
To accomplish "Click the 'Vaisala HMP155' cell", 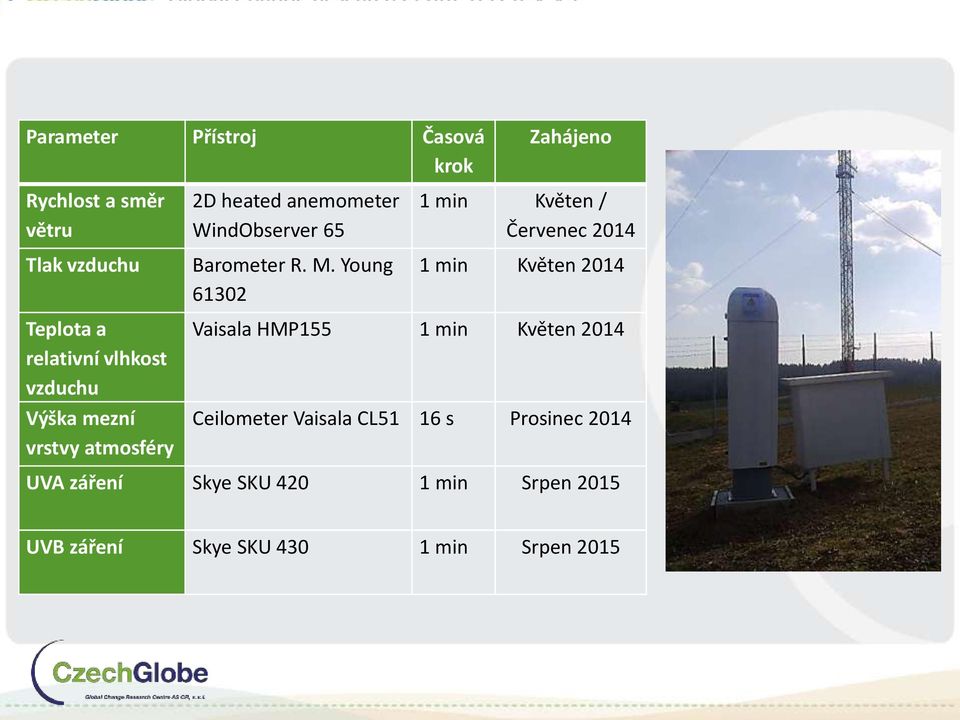I will point(298,357).
